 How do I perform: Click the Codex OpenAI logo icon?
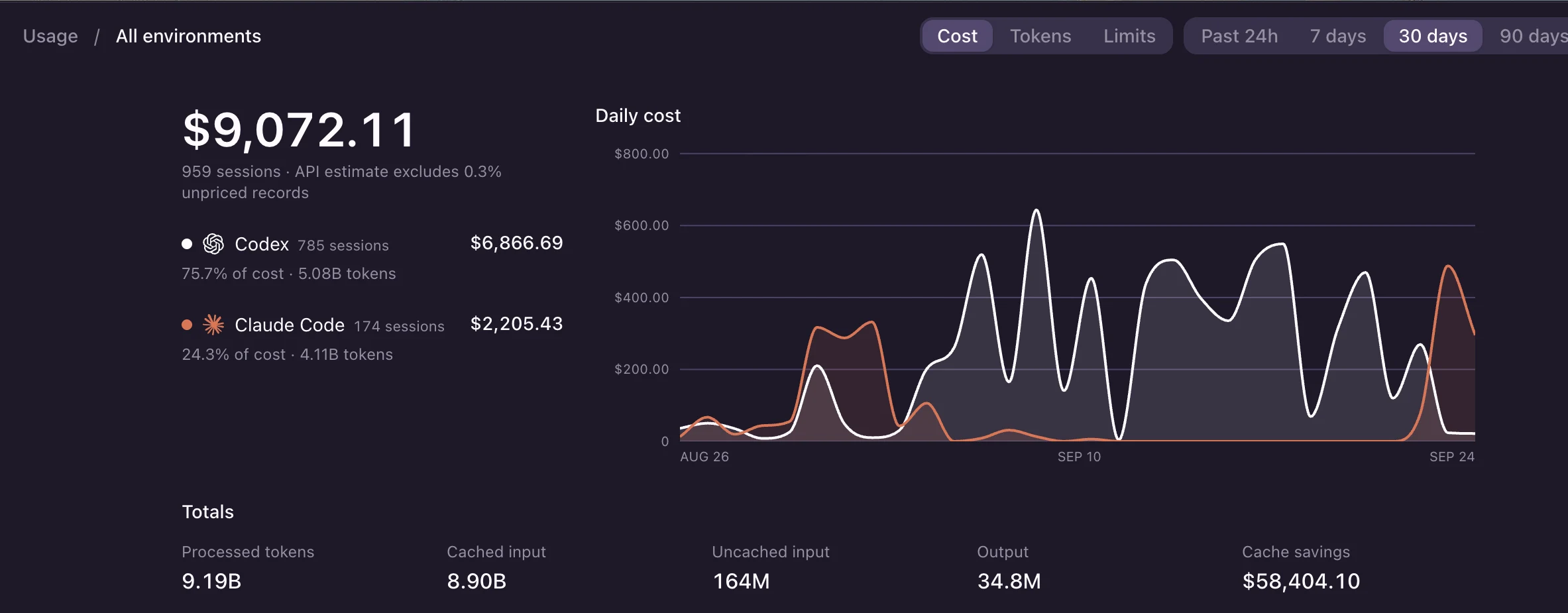(213, 244)
